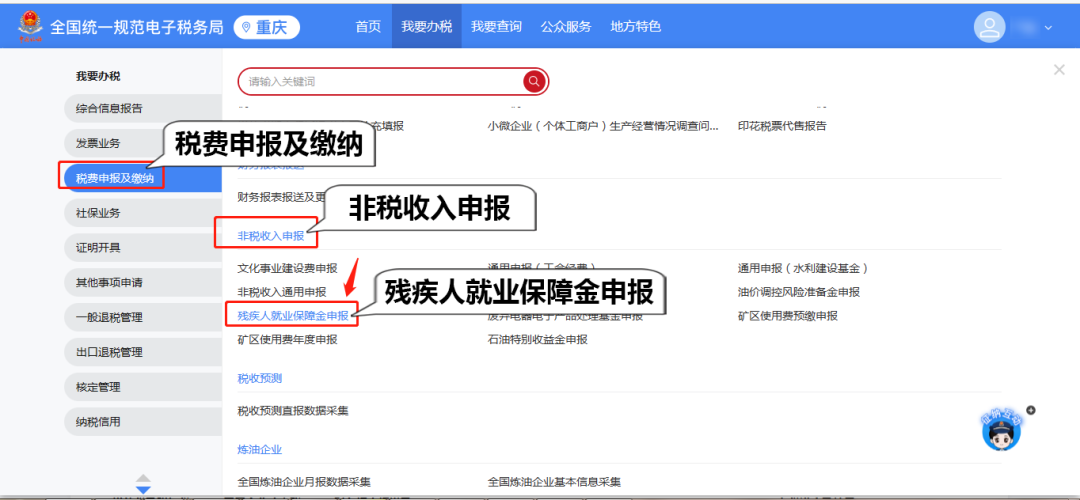Jump to the 非税收入申报 section heading
This screenshot has width=1080, height=500.
point(270,236)
